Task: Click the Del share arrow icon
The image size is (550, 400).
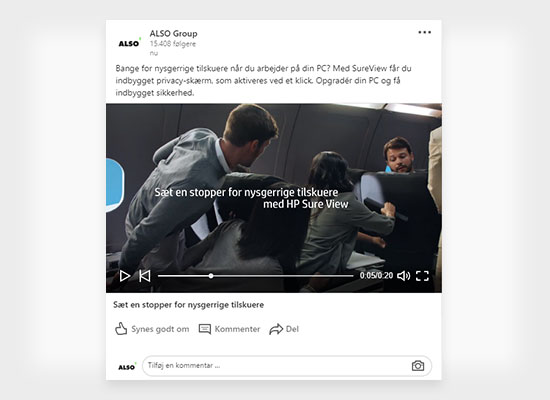Action: [276, 329]
